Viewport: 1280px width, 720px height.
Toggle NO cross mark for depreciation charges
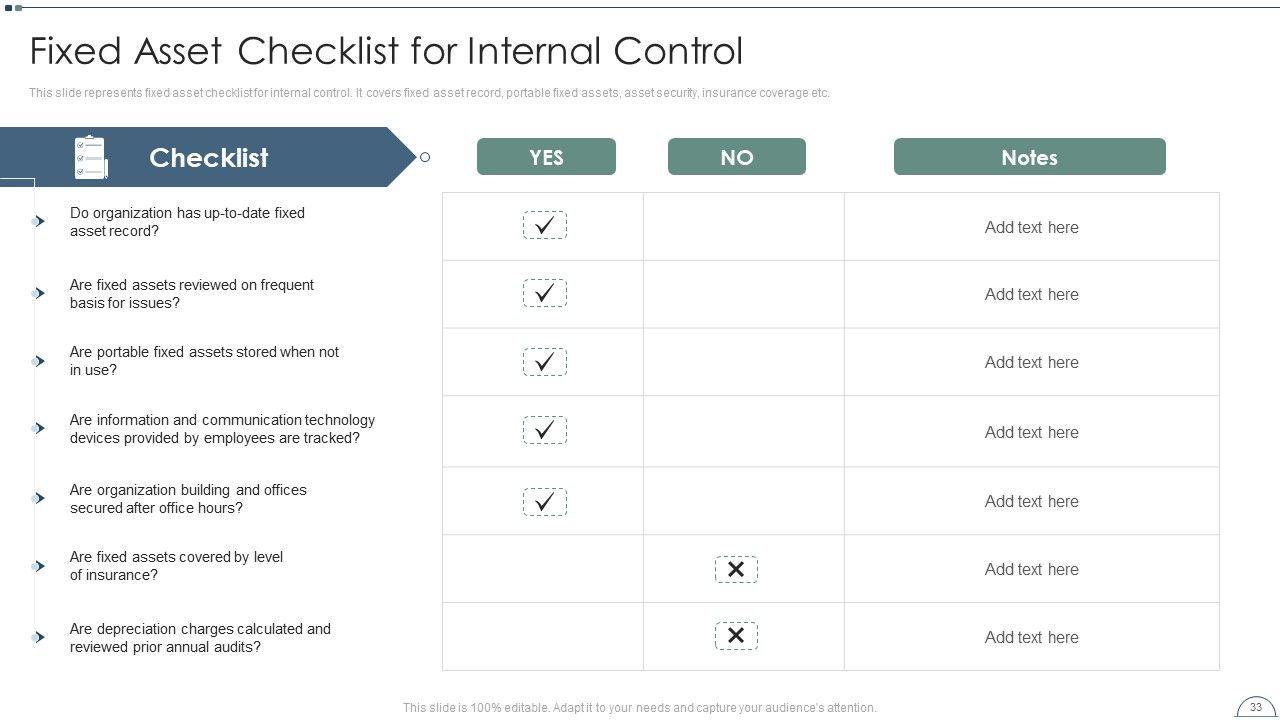(736, 636)
